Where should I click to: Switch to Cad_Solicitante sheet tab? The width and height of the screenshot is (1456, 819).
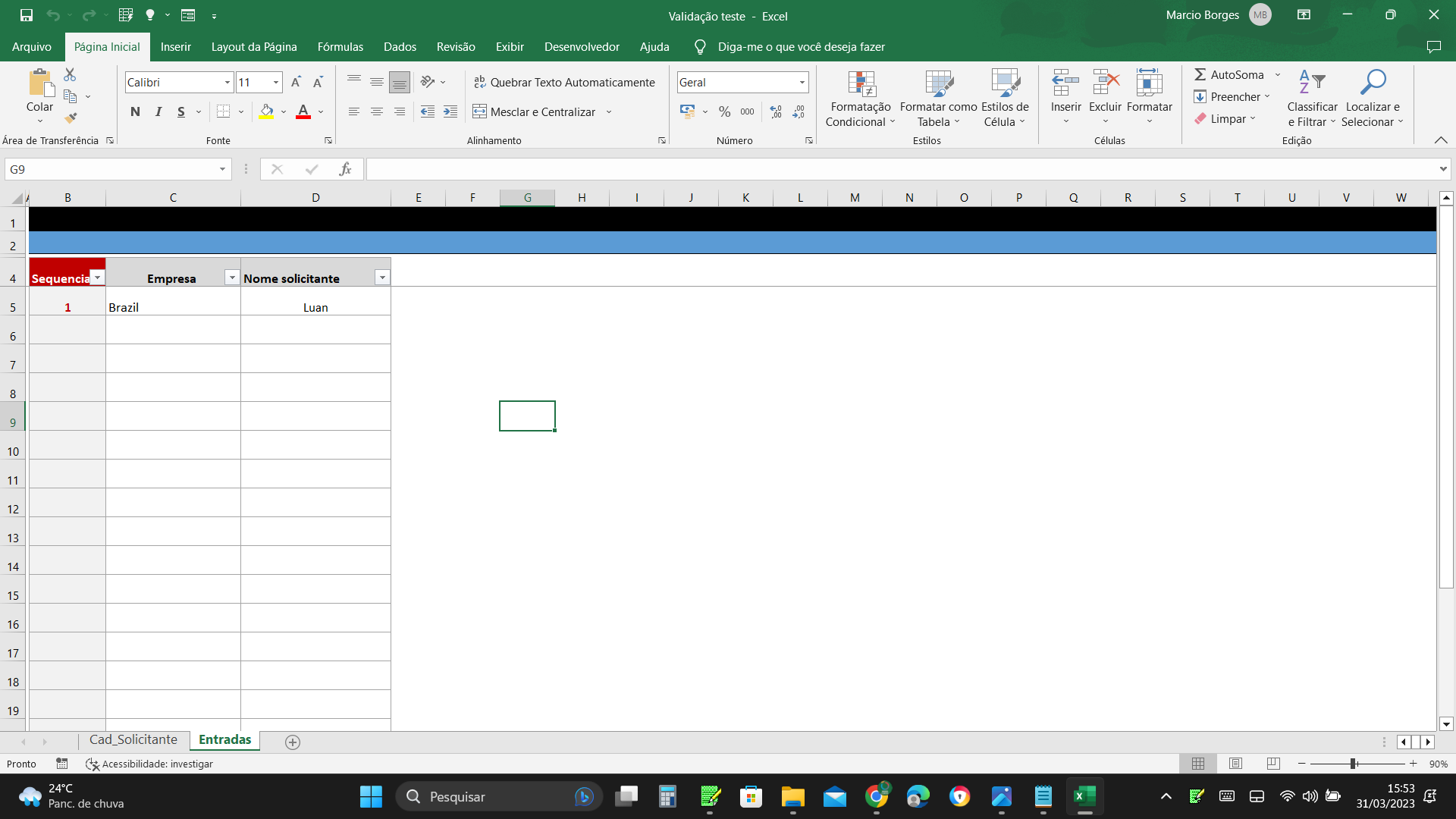(x=133, y=740)
